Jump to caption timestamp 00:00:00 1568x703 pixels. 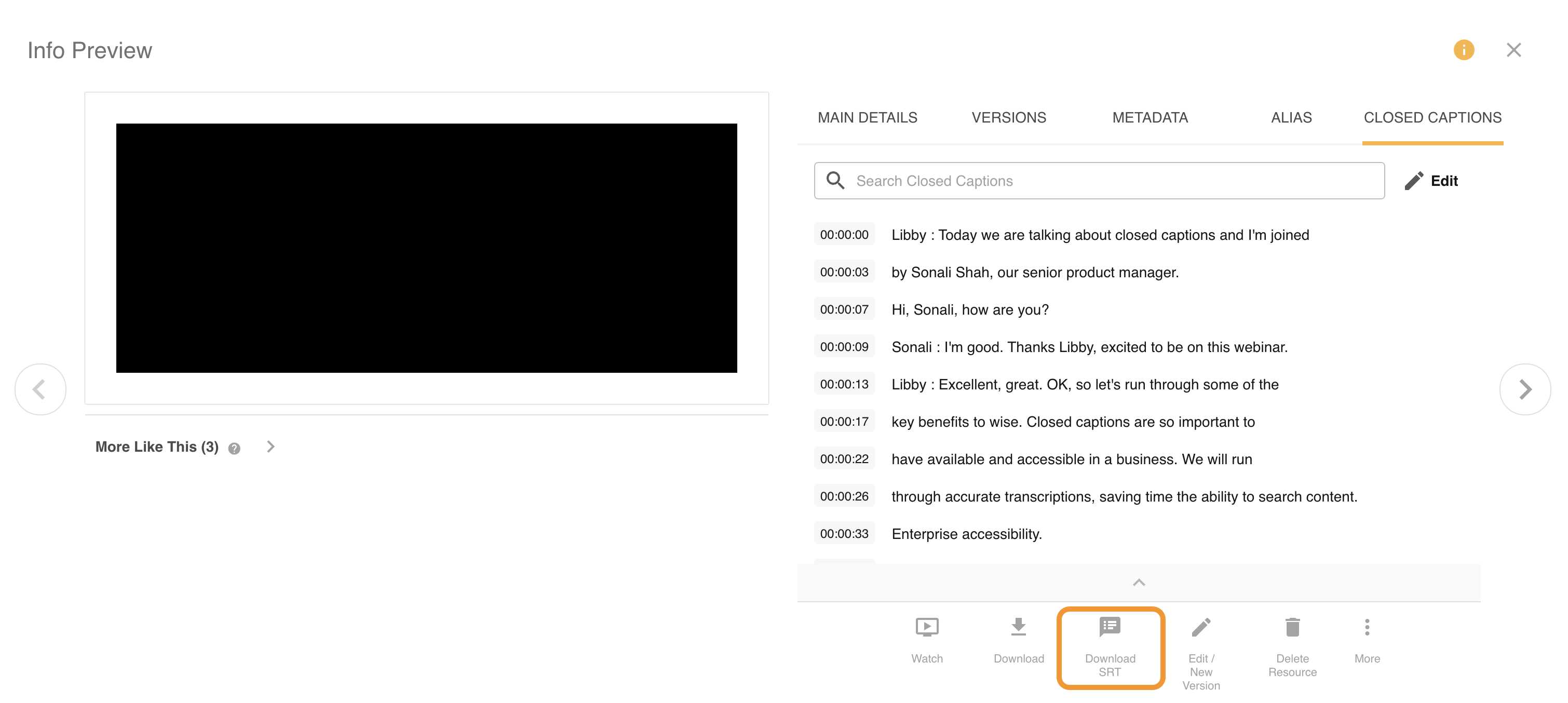[x=844, y=235]
